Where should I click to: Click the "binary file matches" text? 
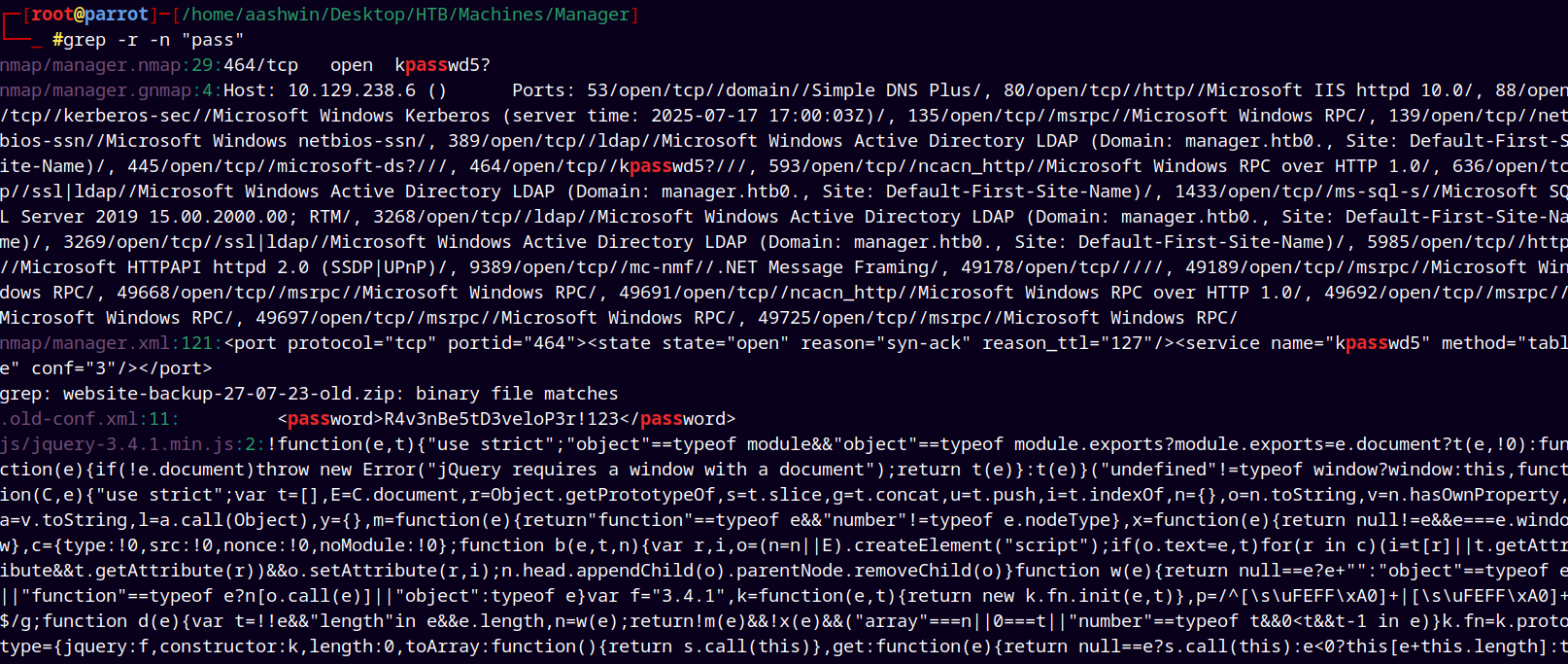pyautogui.click(x=517, y=394)
